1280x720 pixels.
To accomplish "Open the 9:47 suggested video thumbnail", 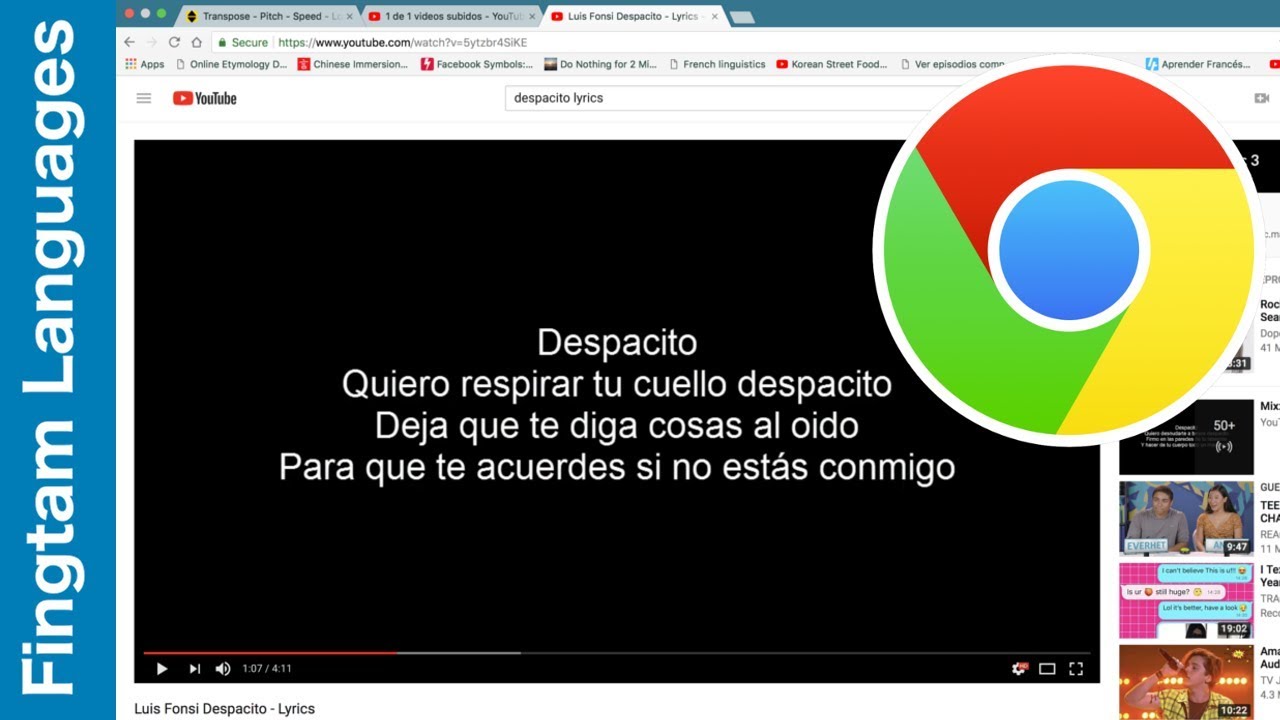I will [x=1186, y=519].
